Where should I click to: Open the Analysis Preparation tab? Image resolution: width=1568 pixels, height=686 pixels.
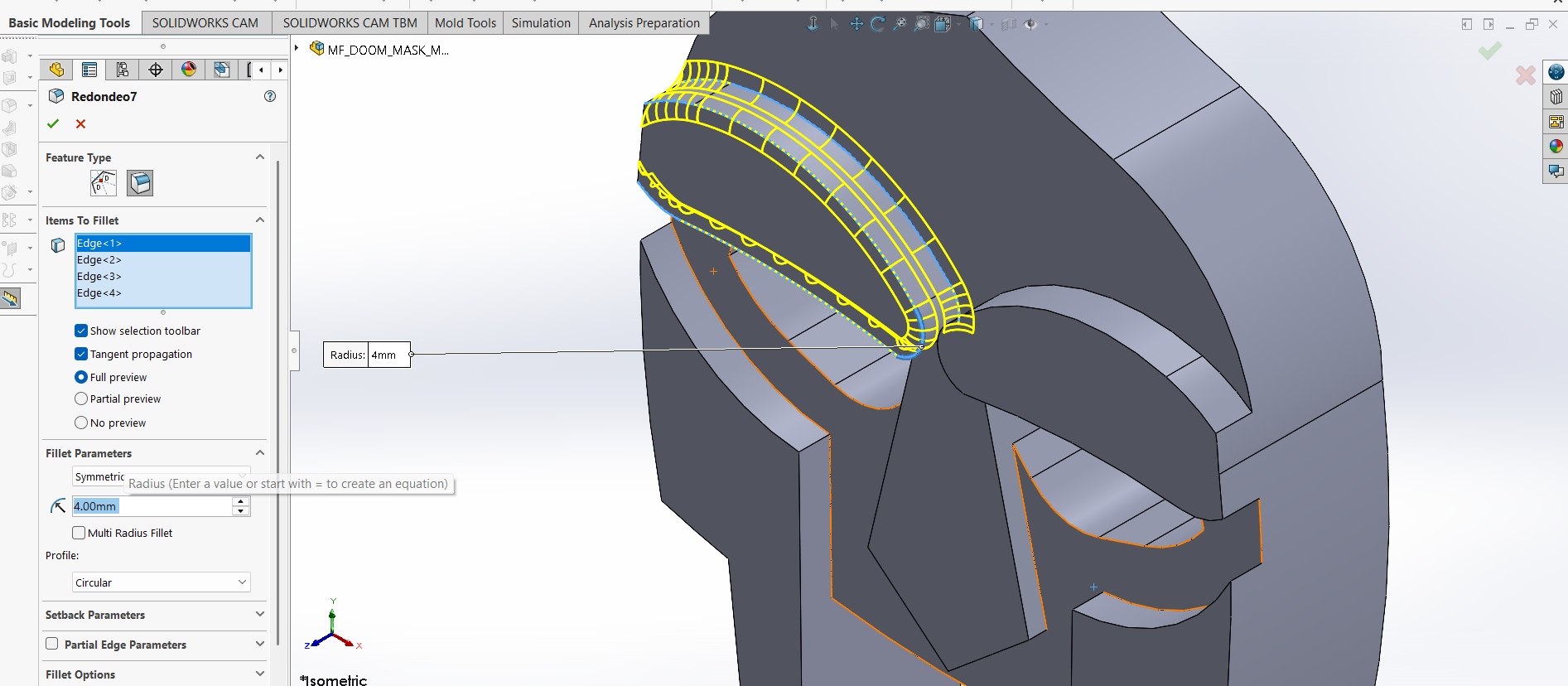tap(644, 23)
